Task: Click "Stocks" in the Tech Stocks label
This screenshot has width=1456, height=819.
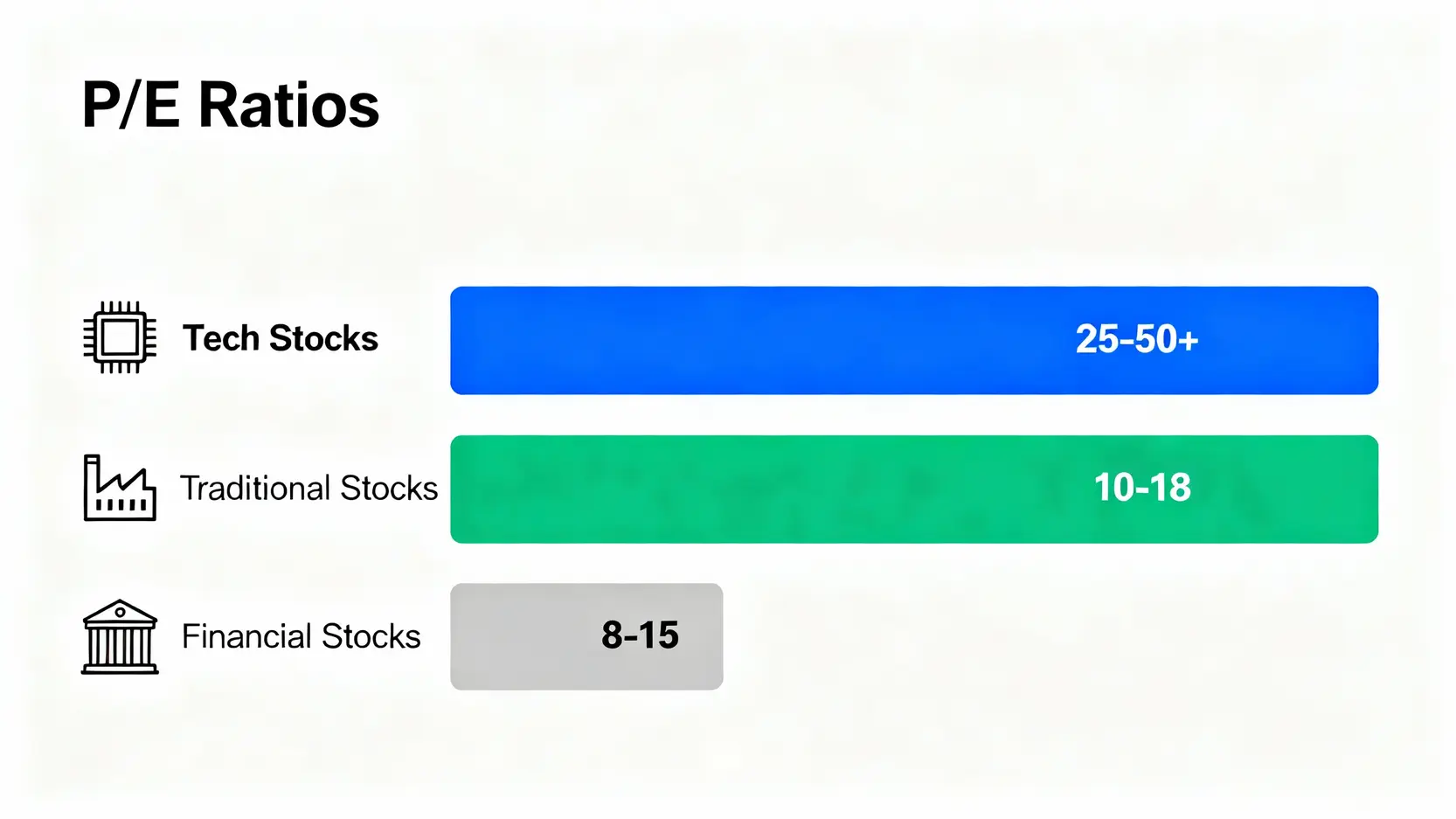Action: click(x=323, y=338)
